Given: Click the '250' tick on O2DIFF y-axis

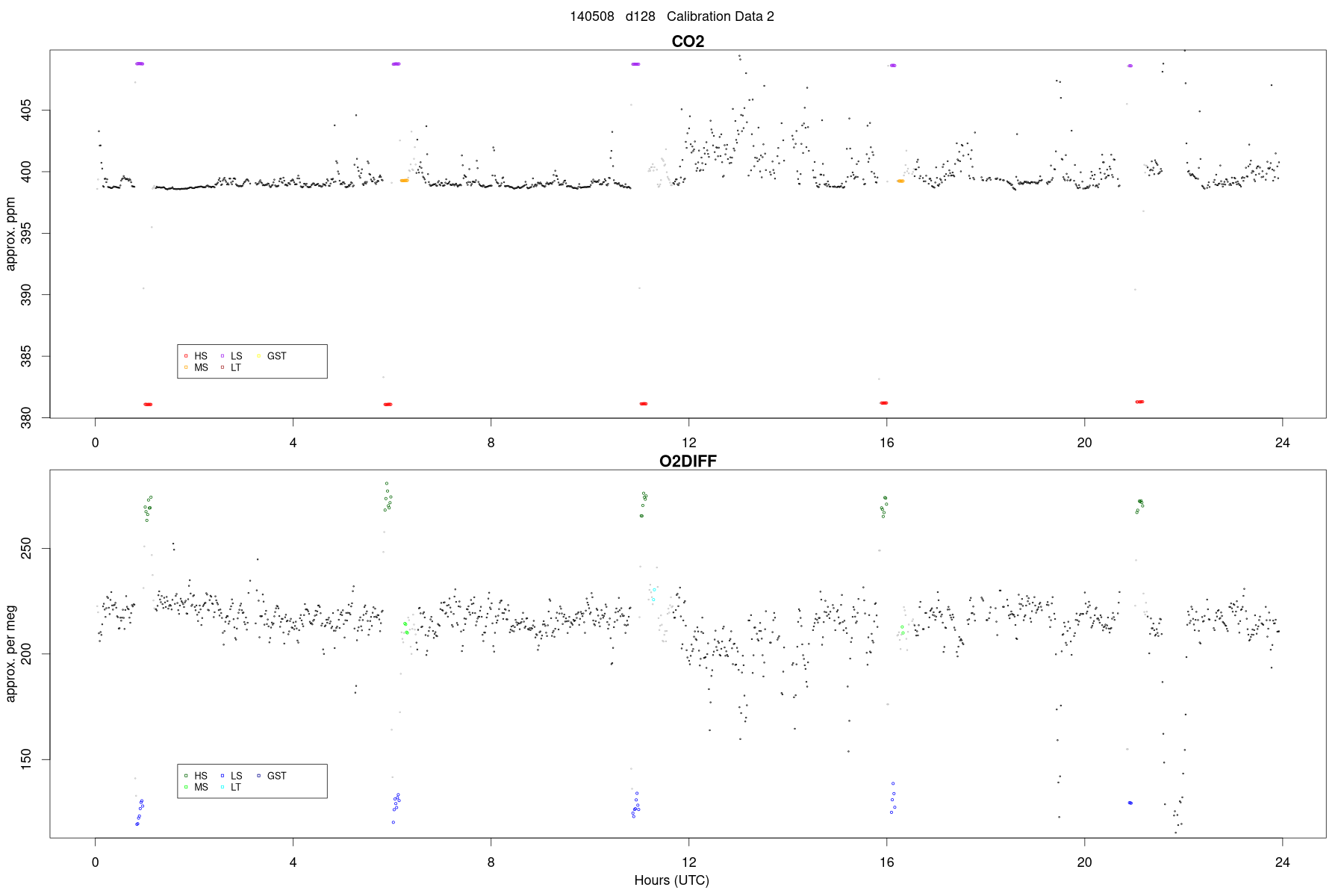Looking at the screenshot, I should tap(26, 549).
